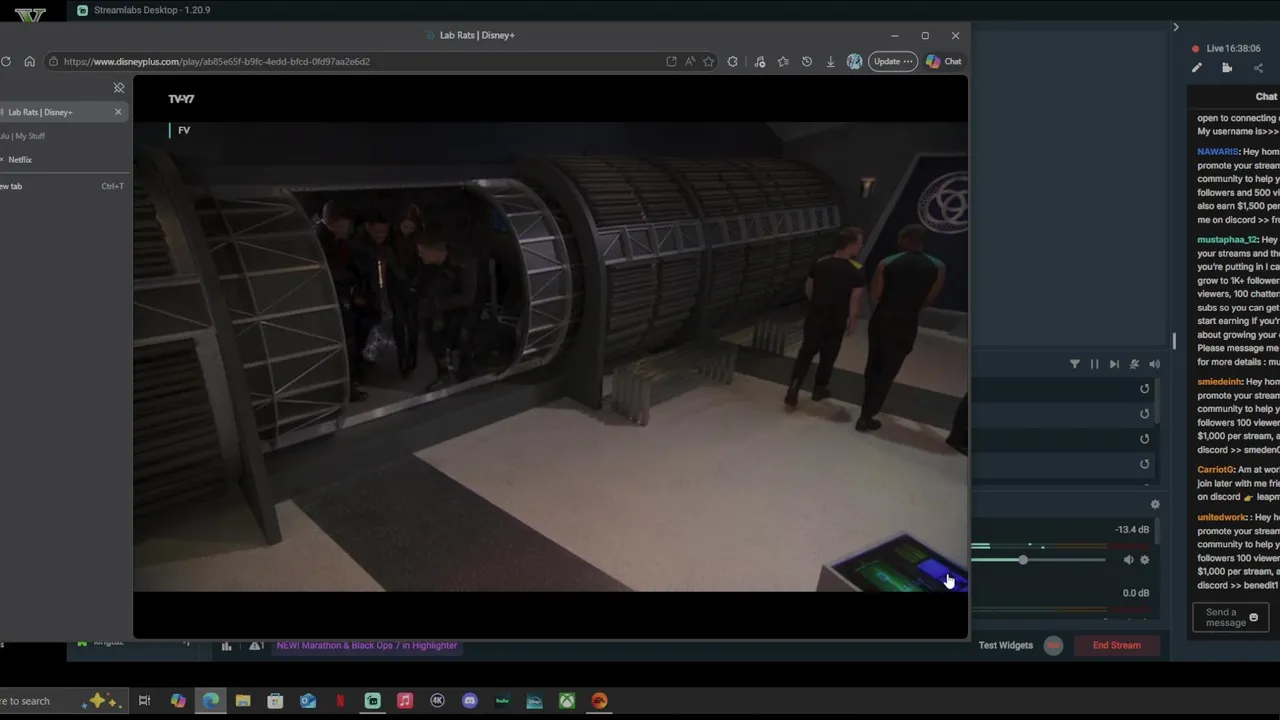
Task: Open the chat emoji picker
Action: coord(1254,618)
